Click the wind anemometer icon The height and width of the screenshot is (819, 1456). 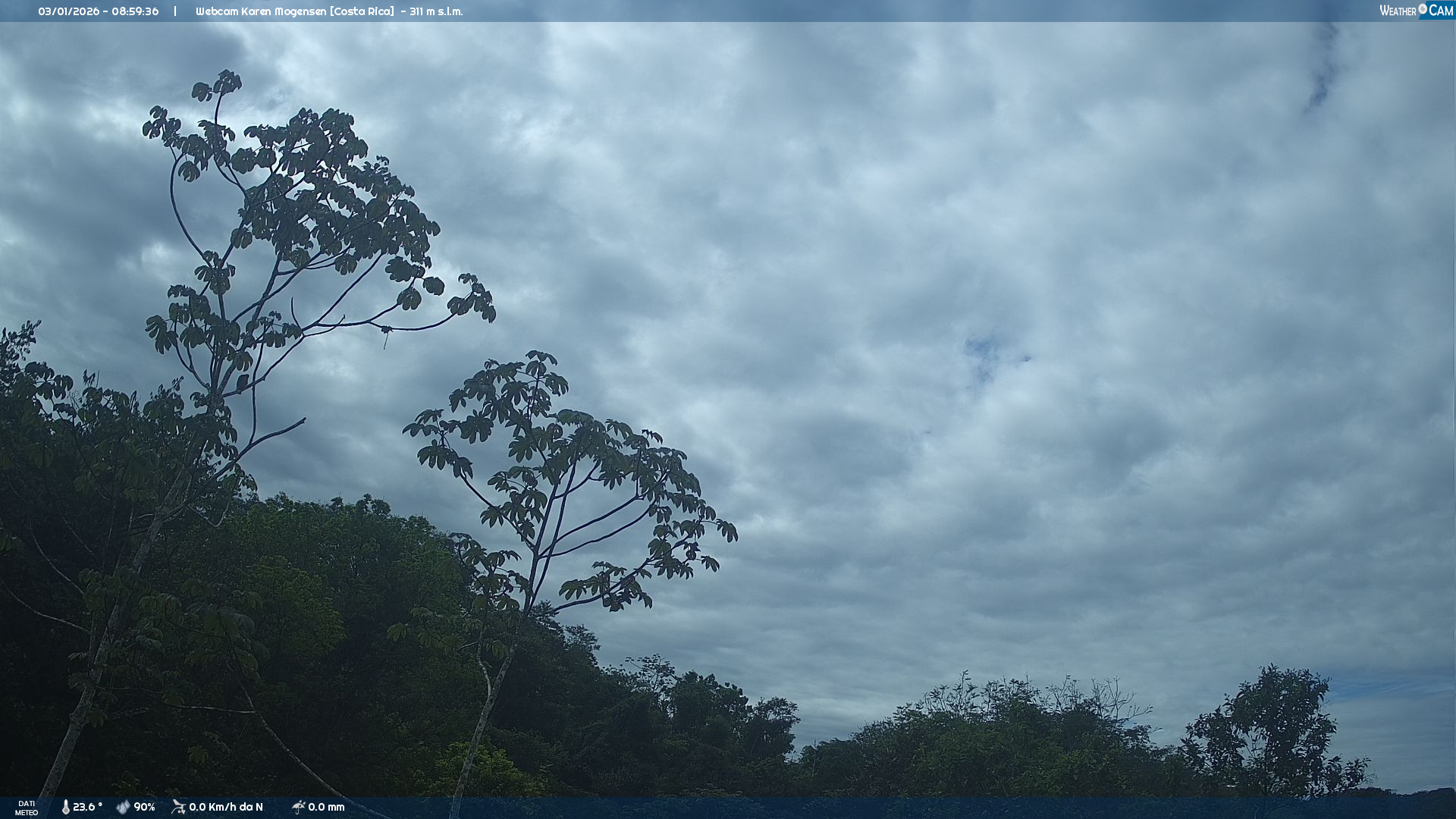[178, 807]
